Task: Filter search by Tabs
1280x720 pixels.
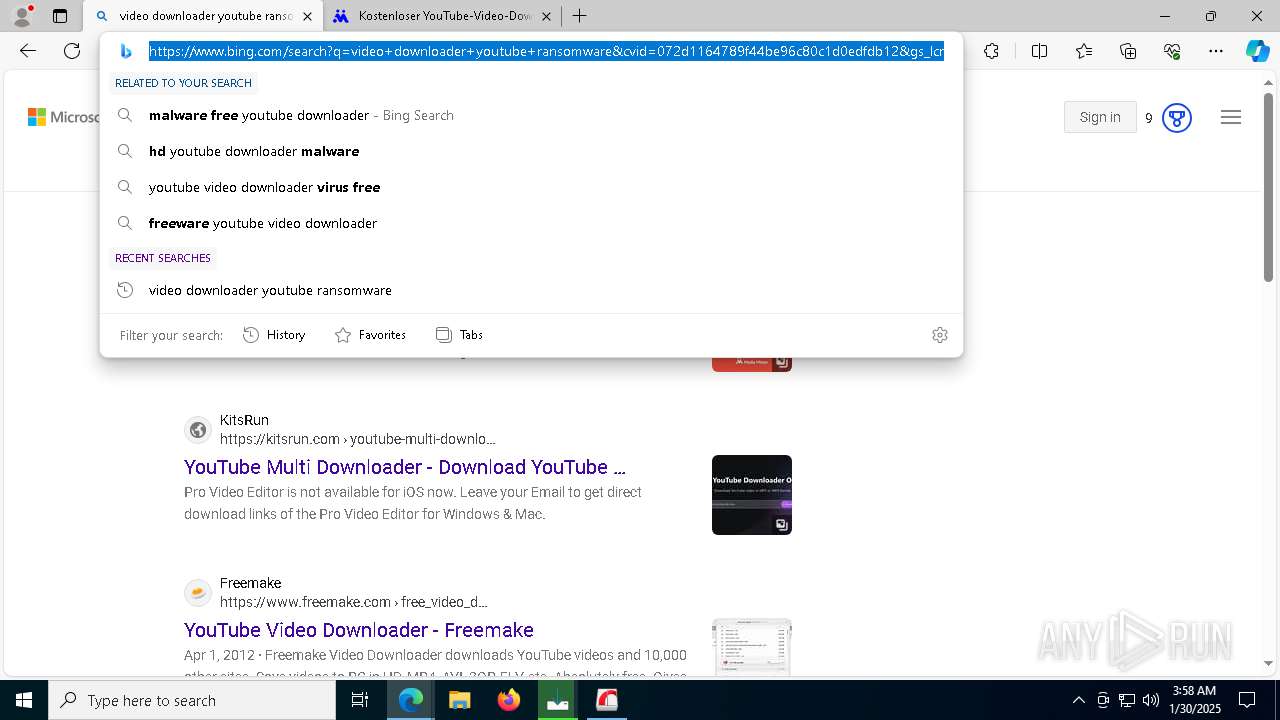Action: 459,335
